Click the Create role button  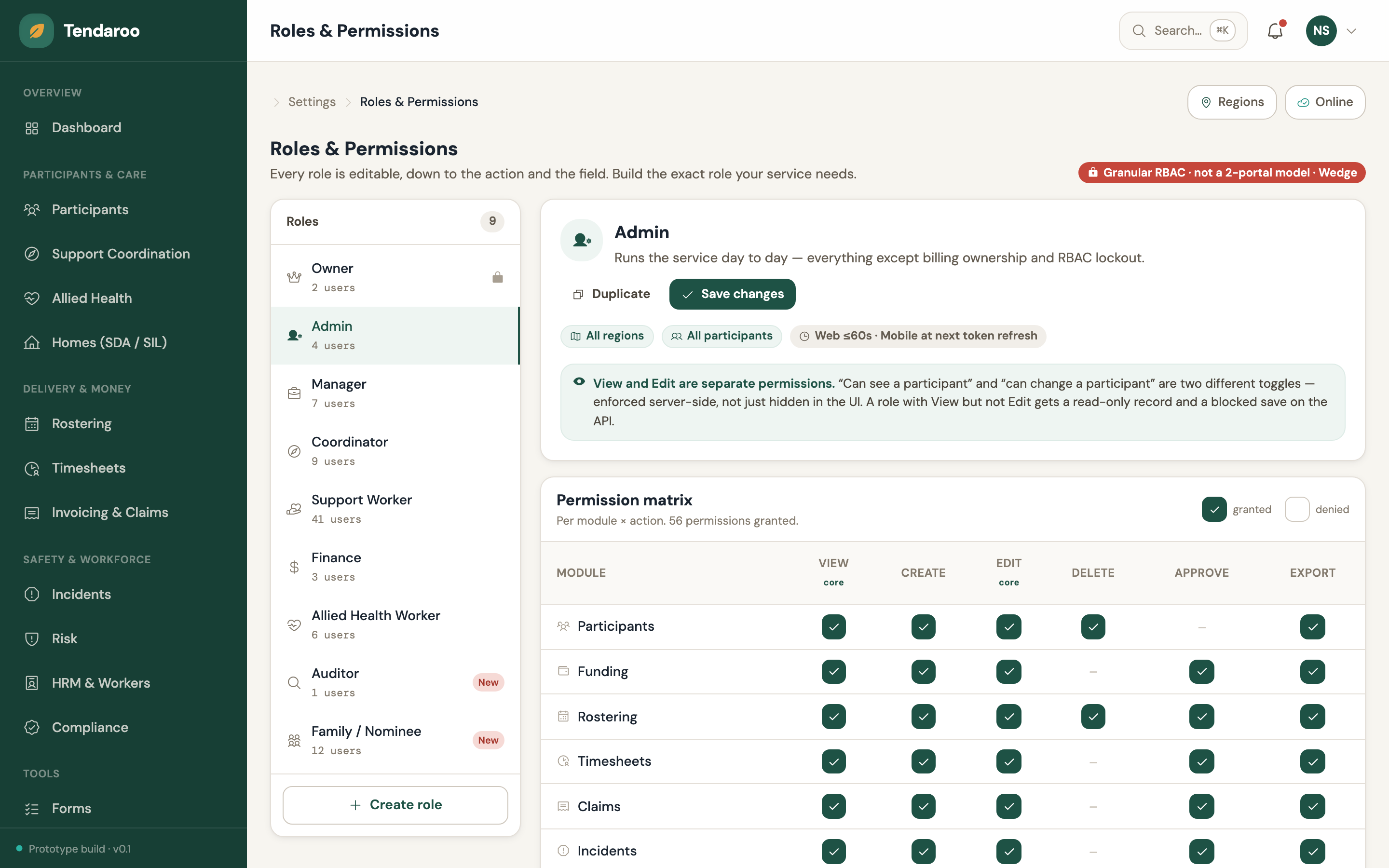click(x=395, y=805)
